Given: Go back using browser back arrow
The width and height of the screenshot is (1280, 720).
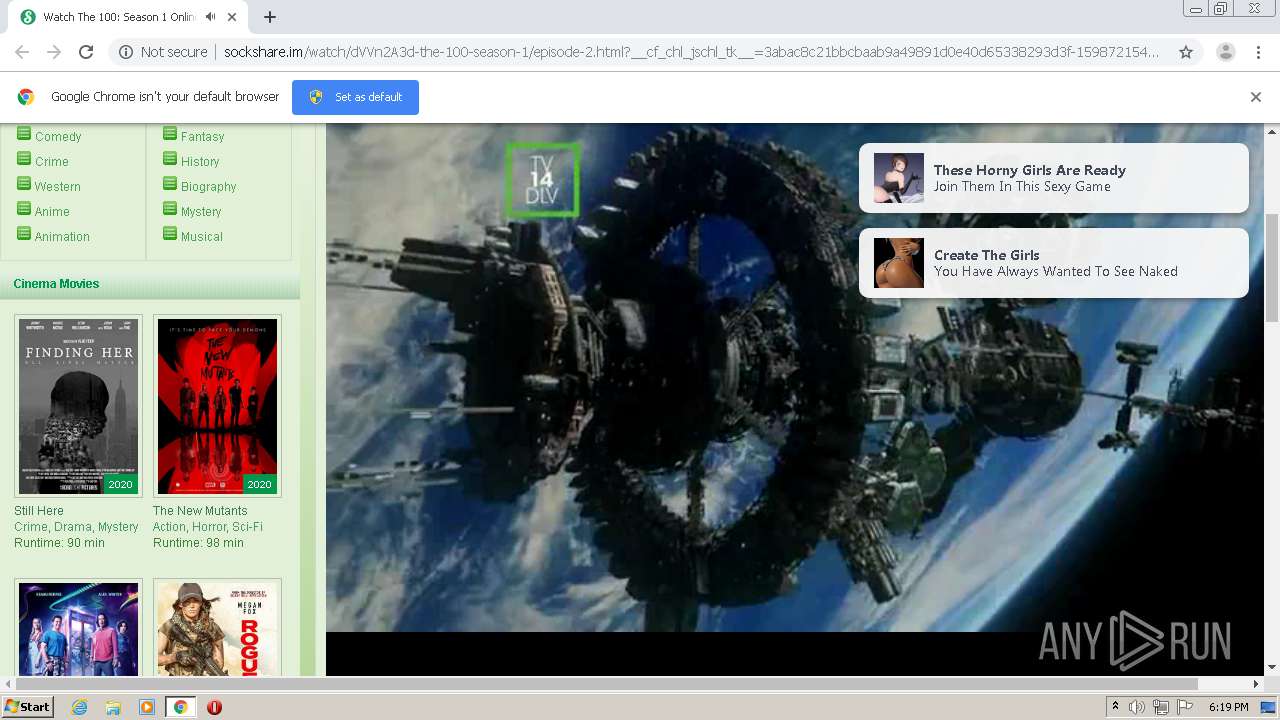Looking at the screenshot, I should [22, 52].
